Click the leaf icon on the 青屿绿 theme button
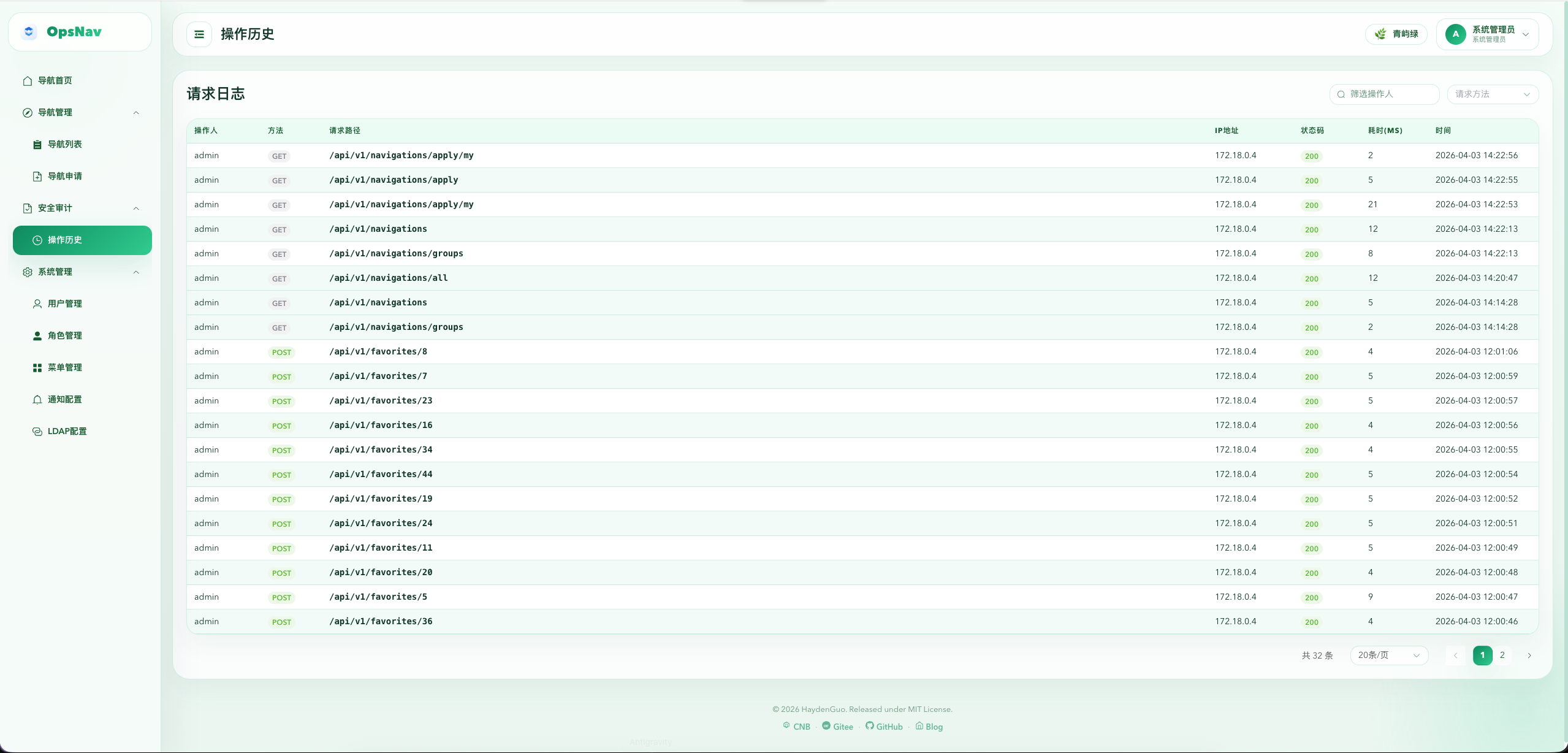Image resolution: width=1568 pixels, height=753 pixels. (x=1380, y=34)
